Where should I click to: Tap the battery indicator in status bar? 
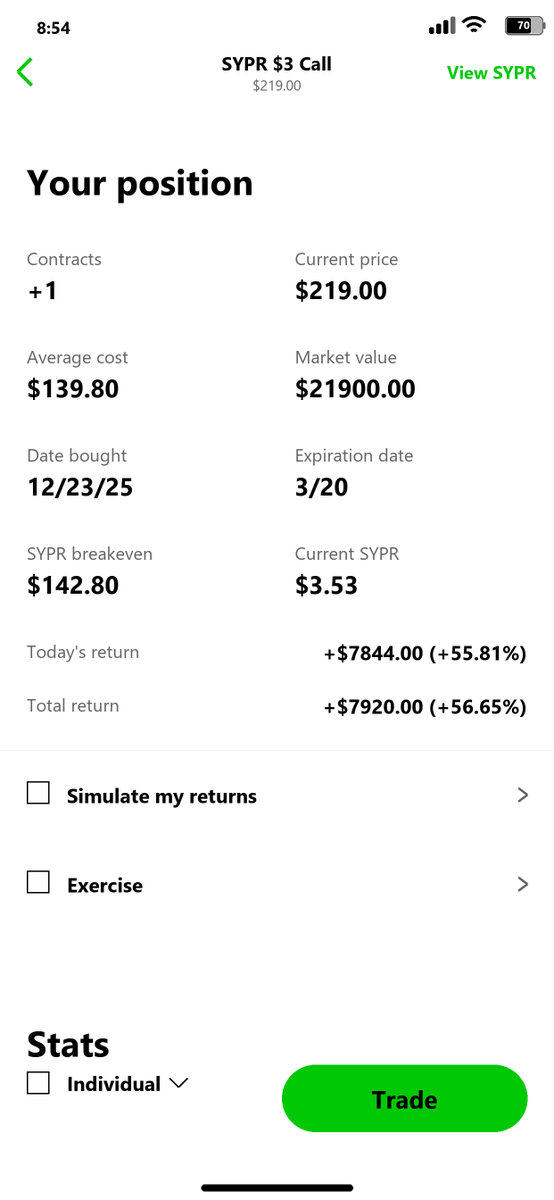coord(521,27)
